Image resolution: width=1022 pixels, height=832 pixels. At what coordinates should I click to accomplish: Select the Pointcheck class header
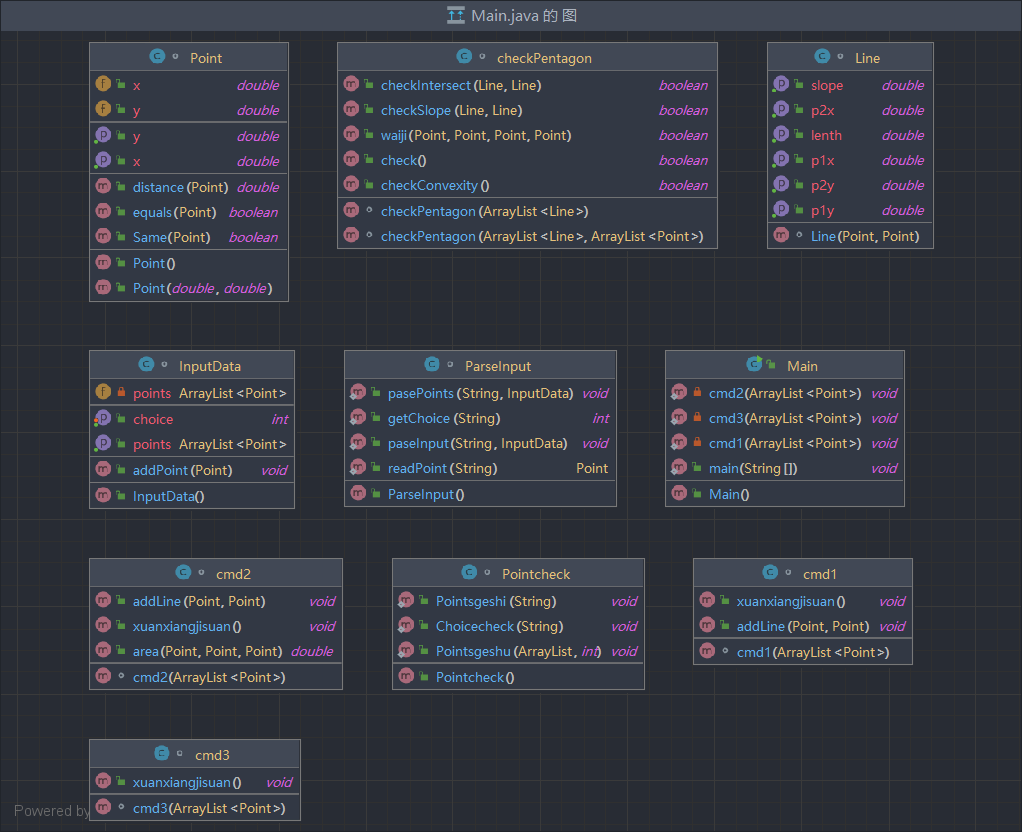tap(518, 573)
